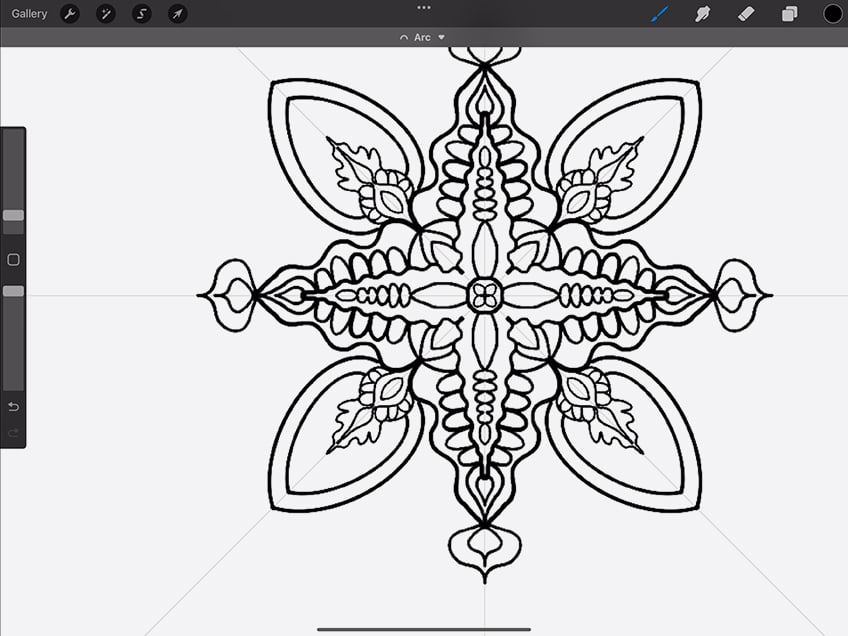848x636 pixels.
Task: Activate the Selection tool
Action: click(142, 14)
